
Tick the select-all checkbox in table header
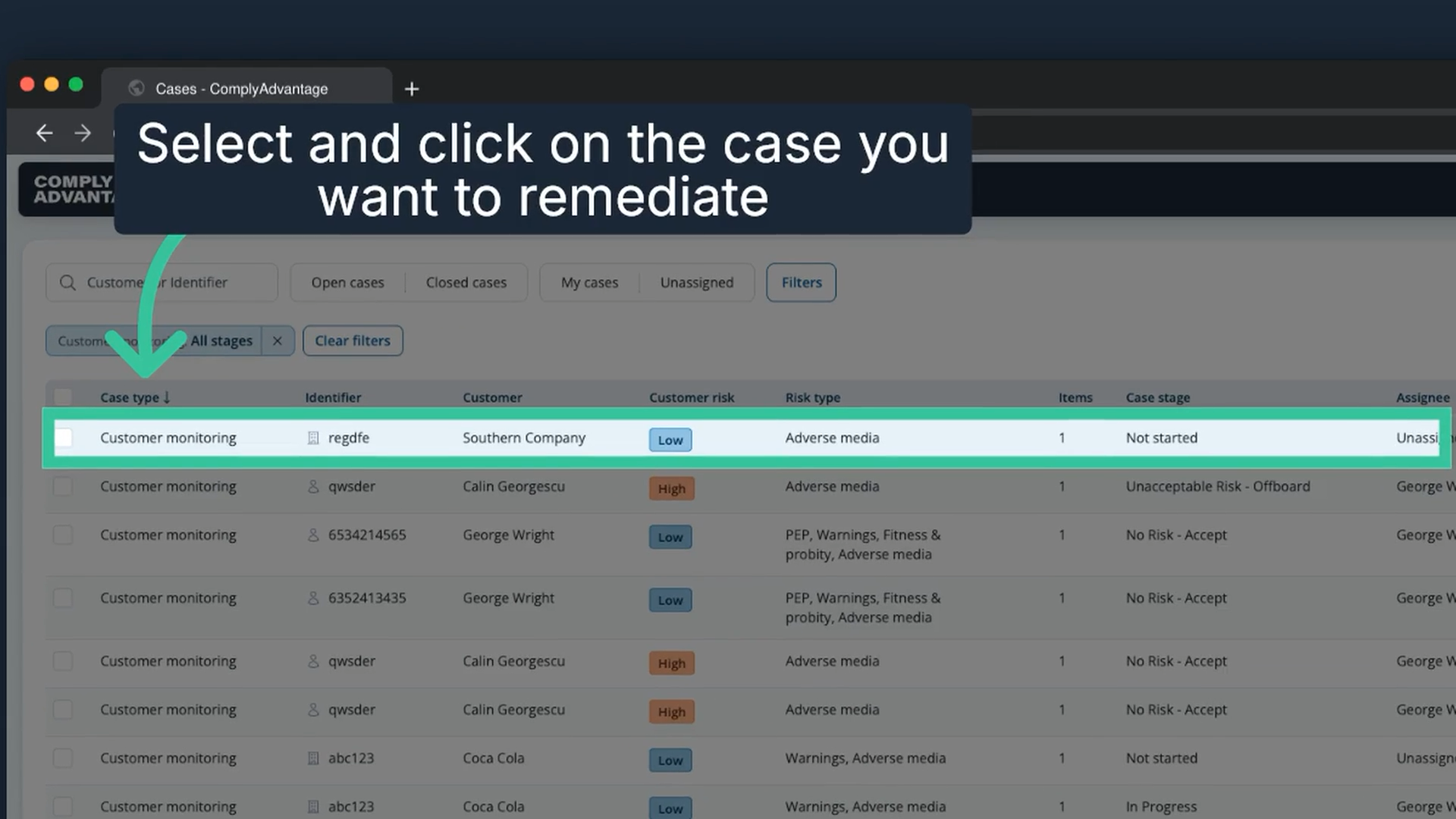63,397
